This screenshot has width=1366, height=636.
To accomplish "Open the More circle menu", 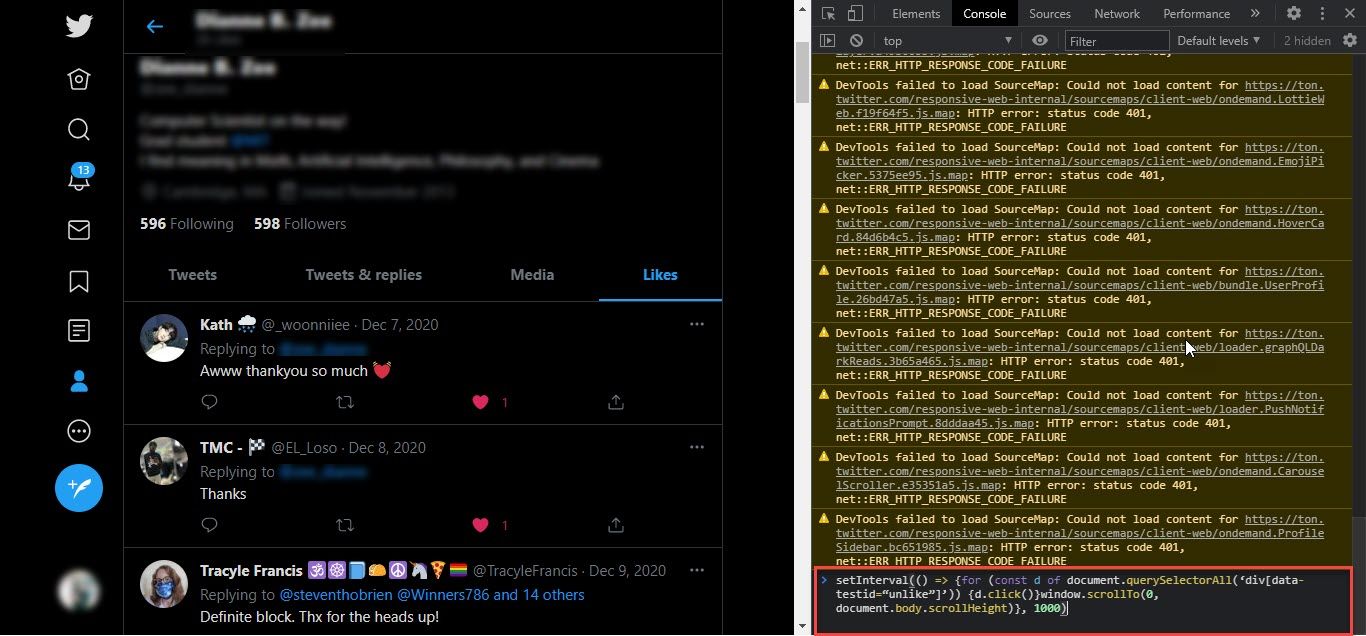I will click(79, 431).
